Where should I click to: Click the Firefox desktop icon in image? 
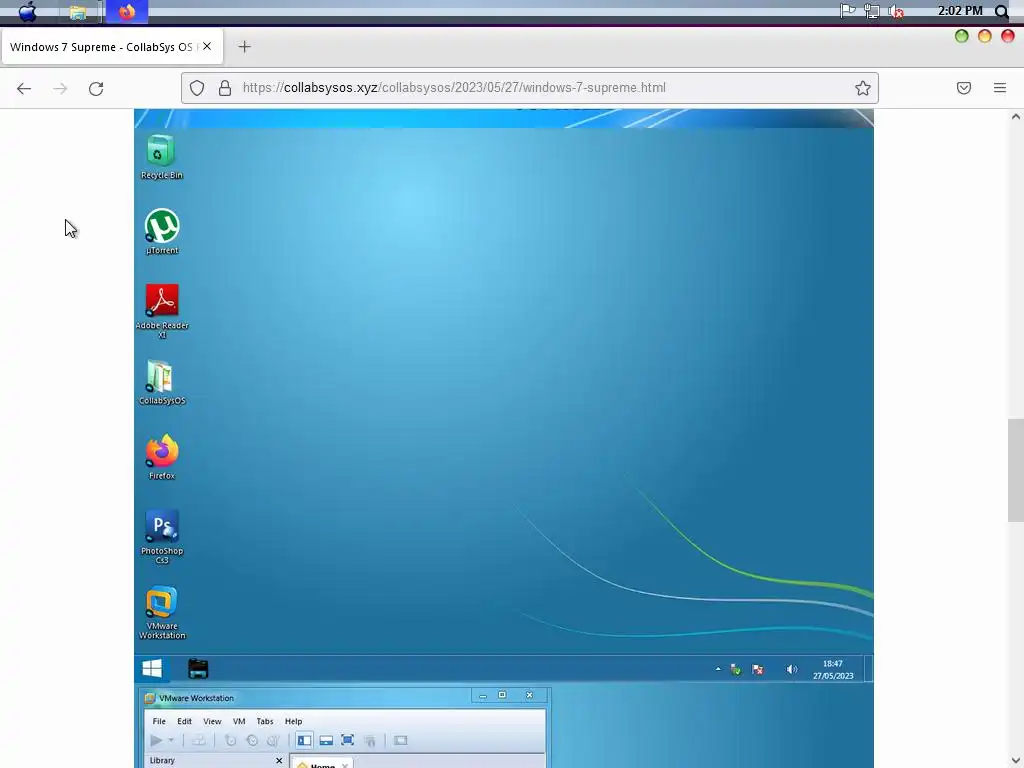(161, 456)
